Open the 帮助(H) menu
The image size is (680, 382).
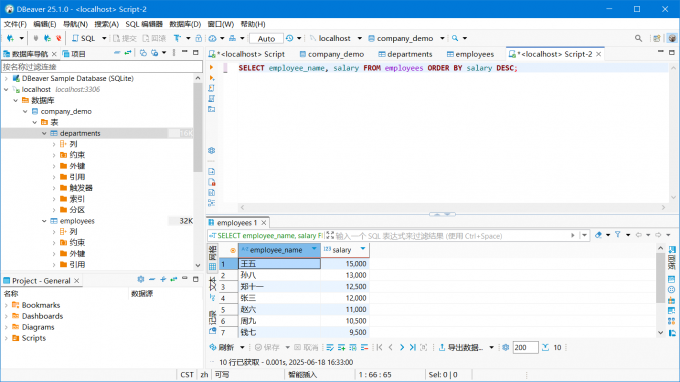click(253, 24)
